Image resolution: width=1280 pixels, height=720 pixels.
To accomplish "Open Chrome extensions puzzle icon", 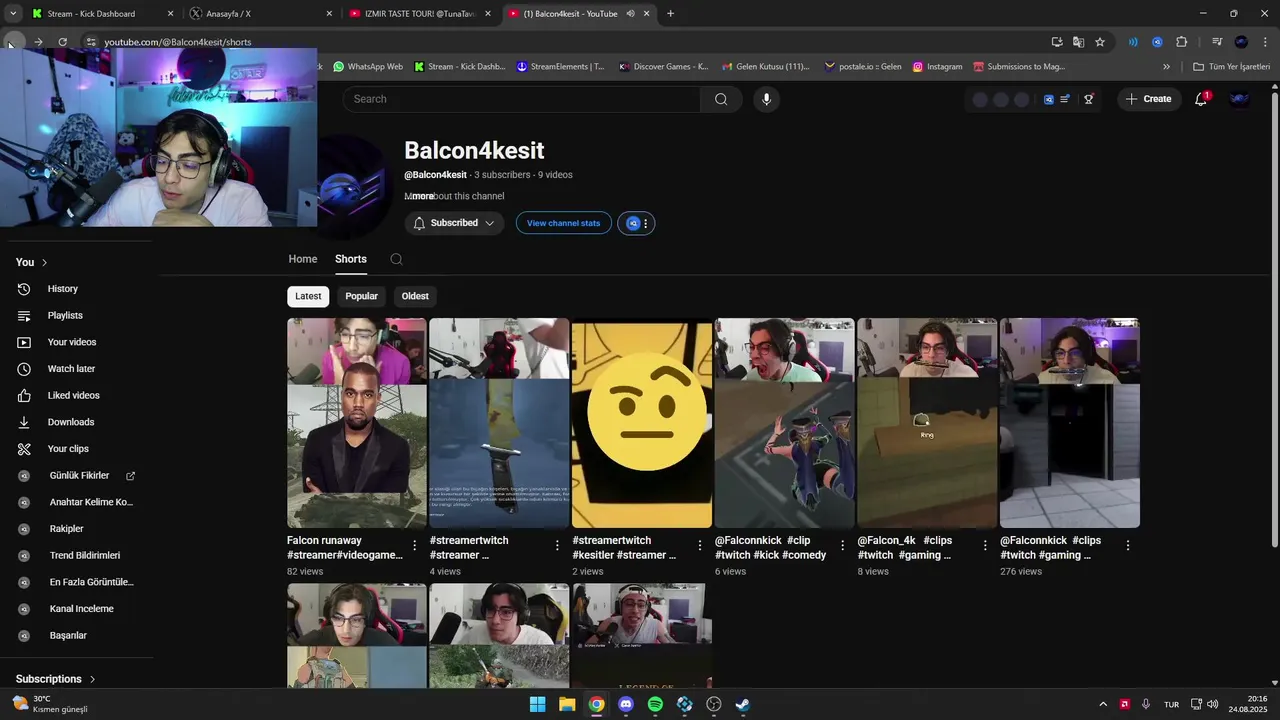I will click(x=1182, y=42).
